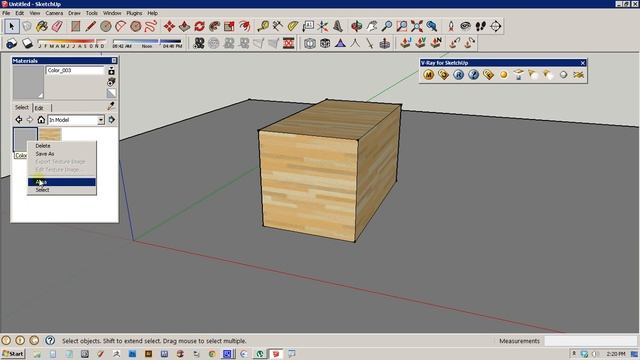
Task: Select the Orbit camera tool
Action: click(x=357, y=27)
